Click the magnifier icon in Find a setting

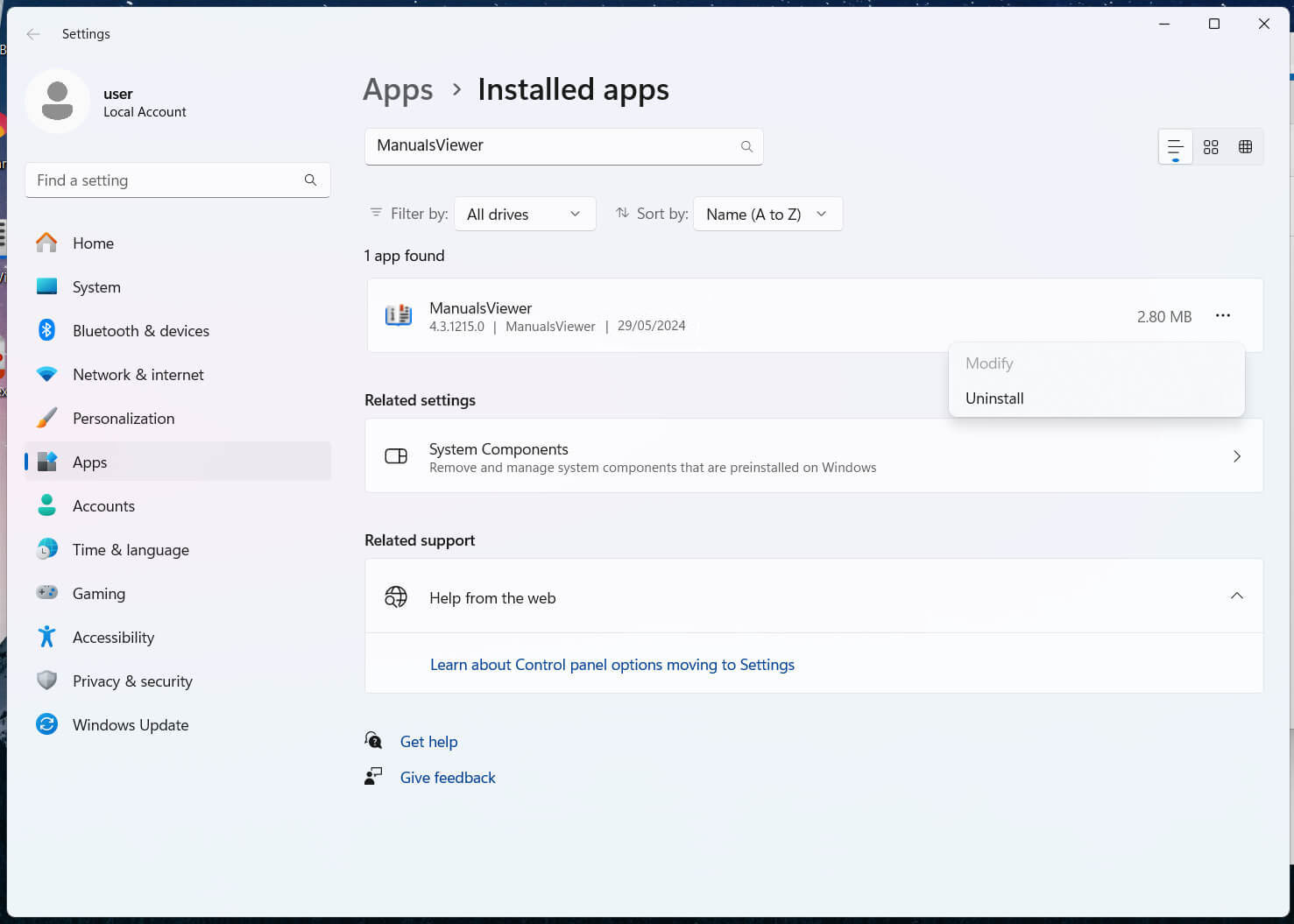point(310,180)
